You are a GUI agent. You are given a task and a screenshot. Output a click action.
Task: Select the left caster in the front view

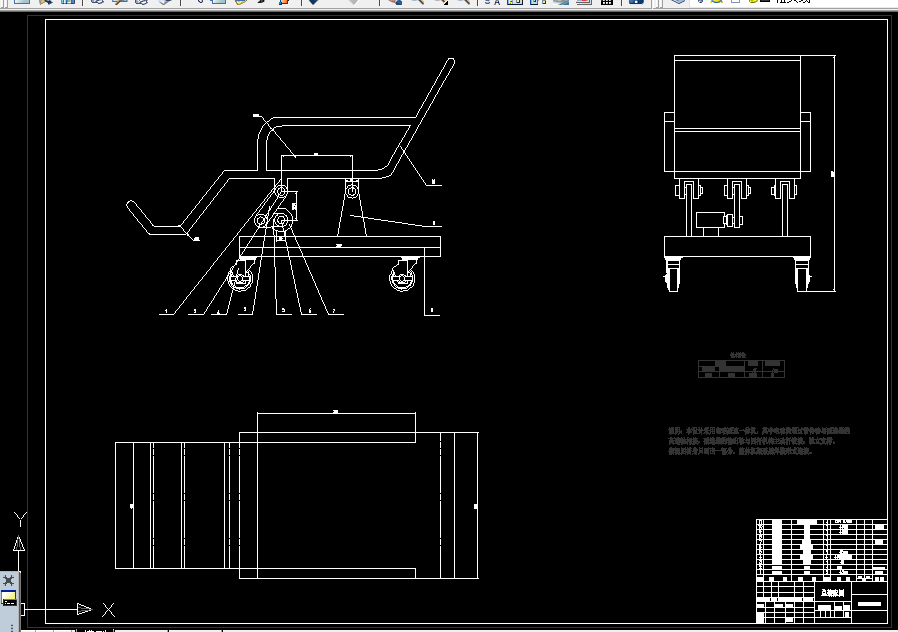(673, 275)
